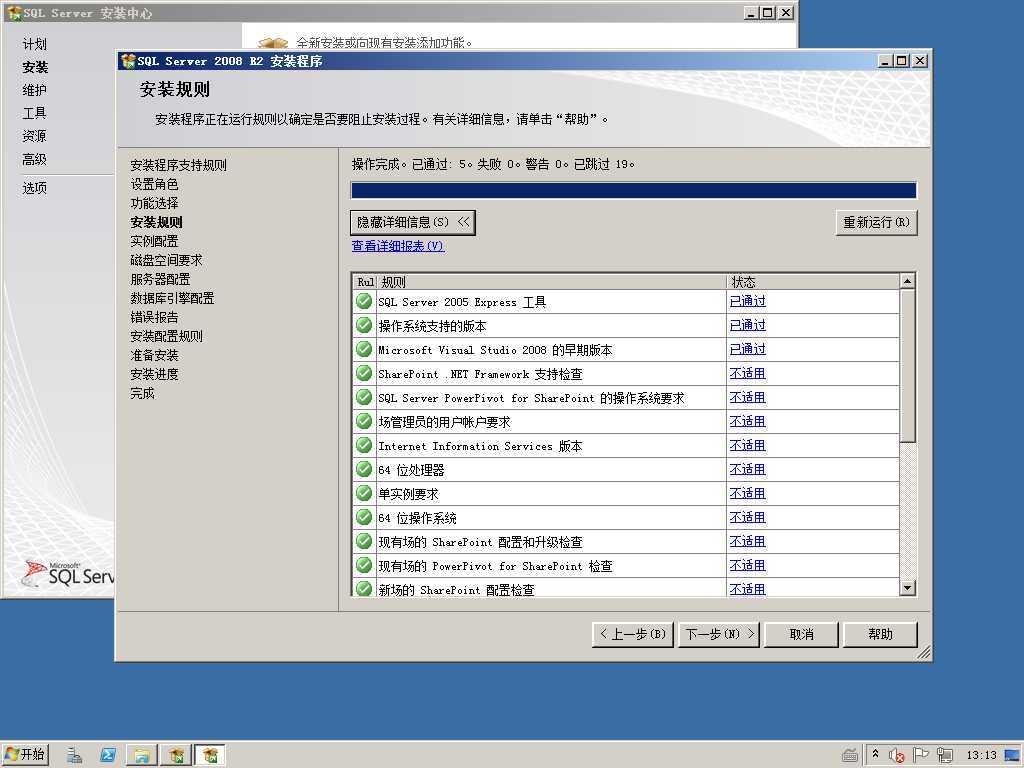This screenshot has width=1024, height=768.
Task: Click rules list scroll up arrow
Action: point(907,281)
